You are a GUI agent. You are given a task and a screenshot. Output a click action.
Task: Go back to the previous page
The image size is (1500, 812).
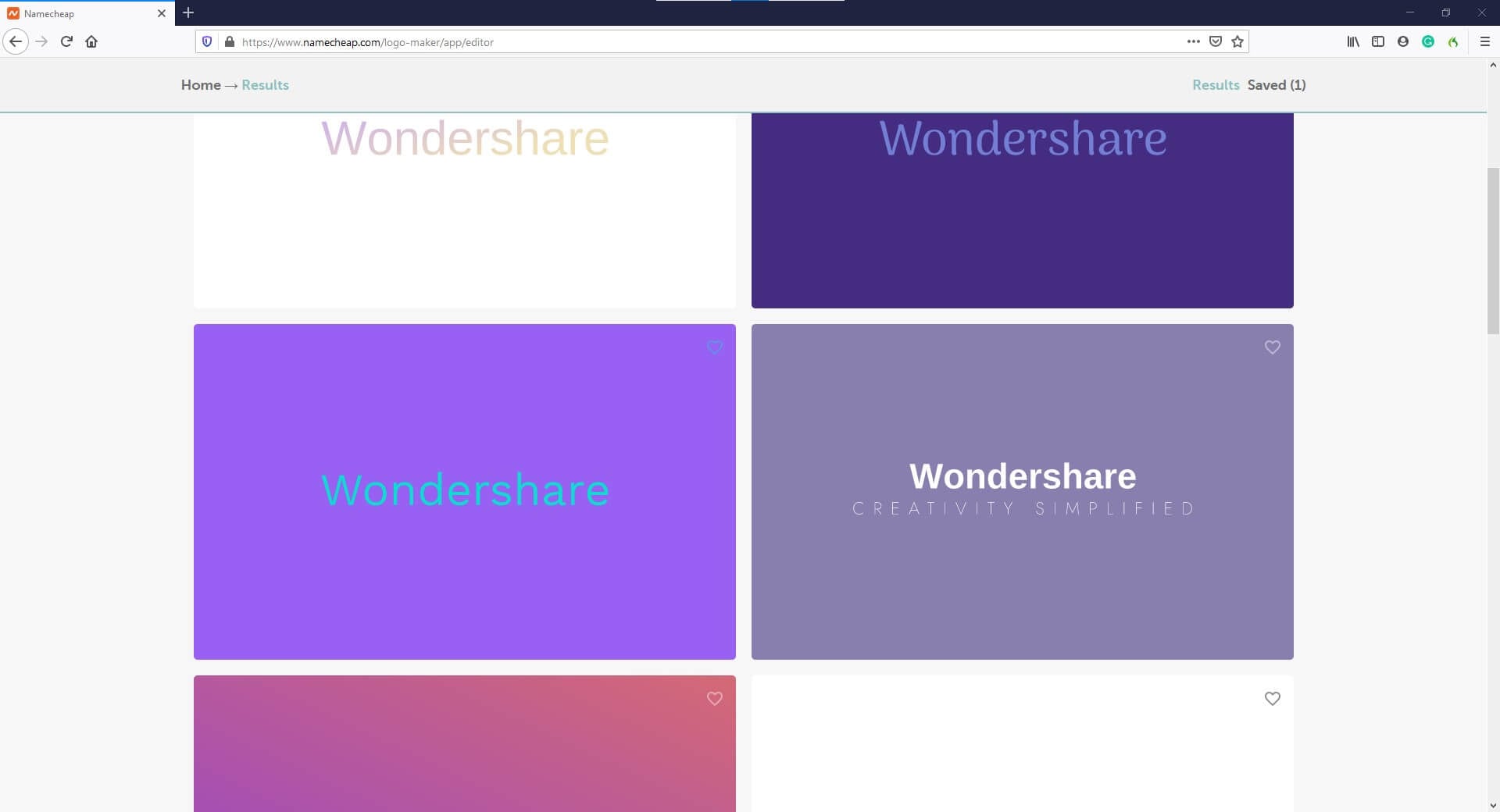[16, 41]
